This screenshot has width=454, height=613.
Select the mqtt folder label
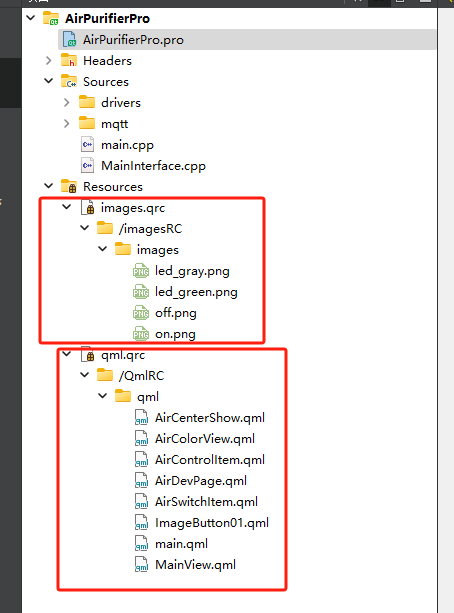click(x=114, y=124)
